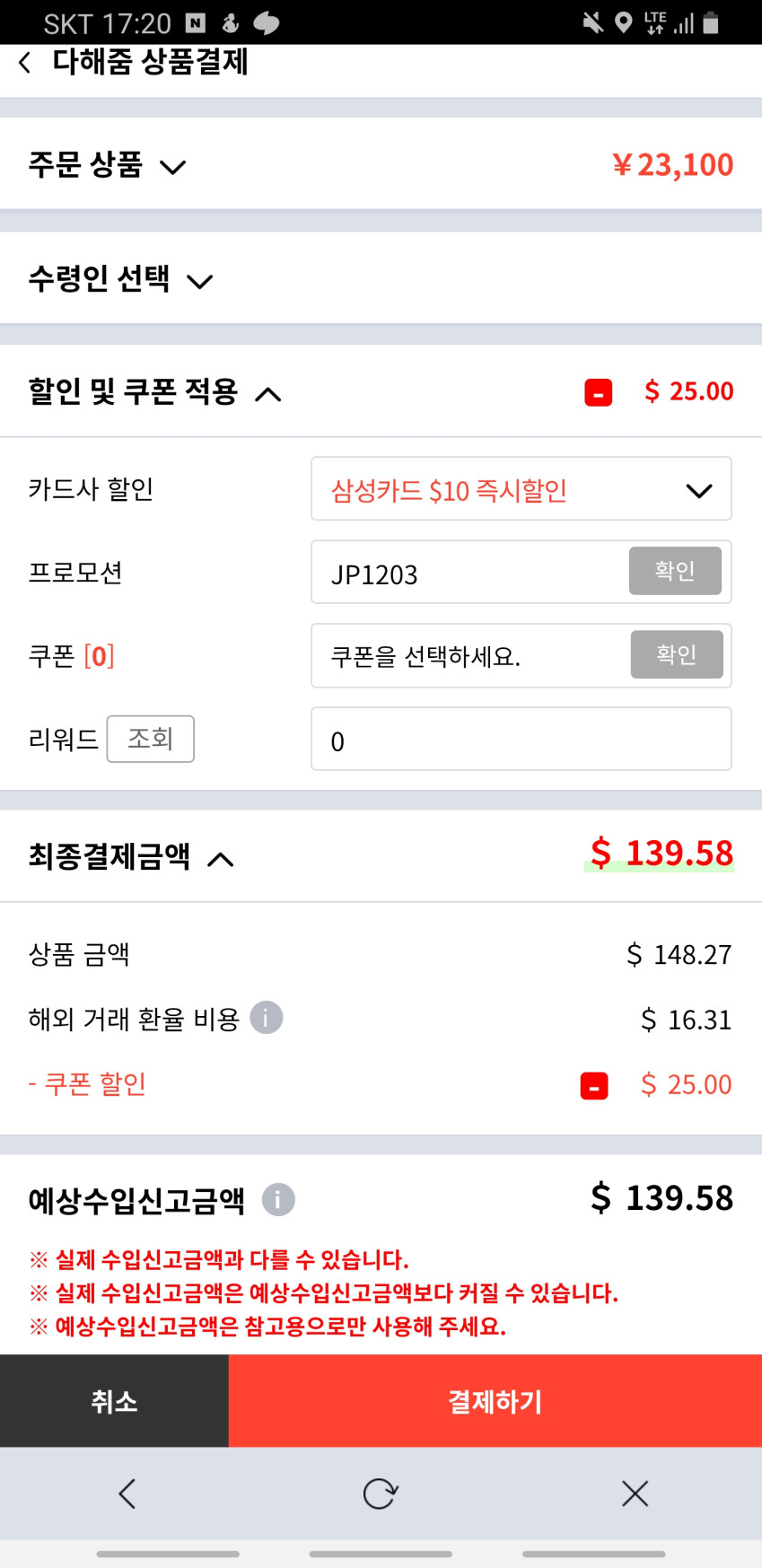Tap the back arrow beside 다해줌 상품결제

(x=25, y=62)
